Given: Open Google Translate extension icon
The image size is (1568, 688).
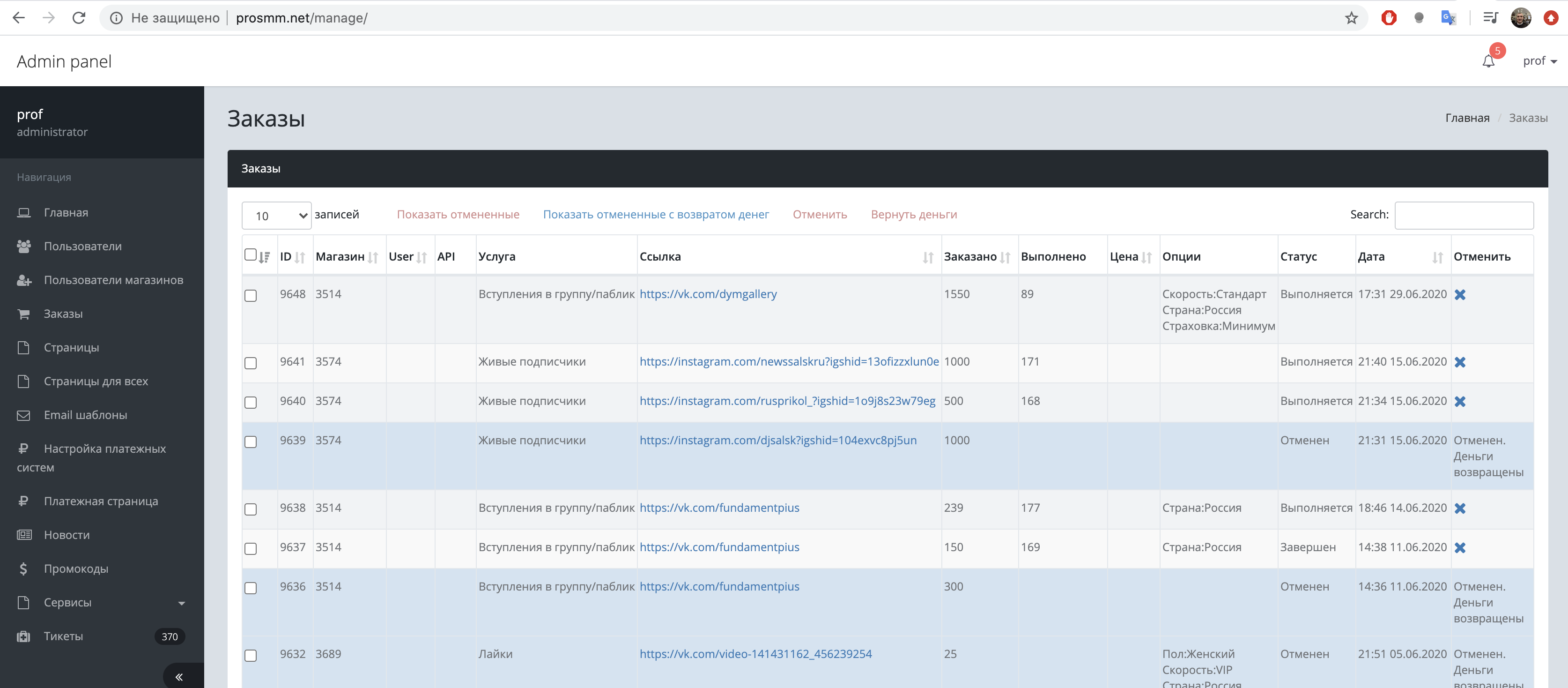Looking at the screenshot, I should pyautogui.click(x=1448, y=18).
